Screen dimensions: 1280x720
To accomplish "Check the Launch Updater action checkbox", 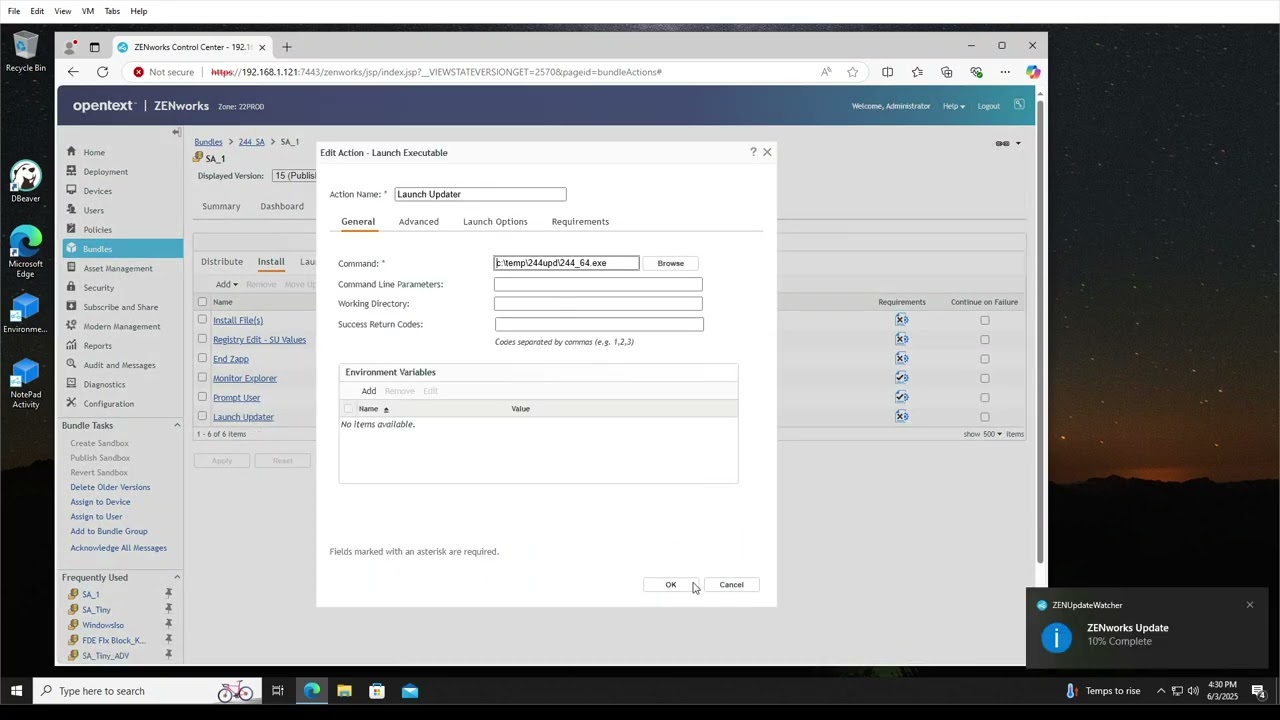I will pyautogui.click(x=202, y=416).
